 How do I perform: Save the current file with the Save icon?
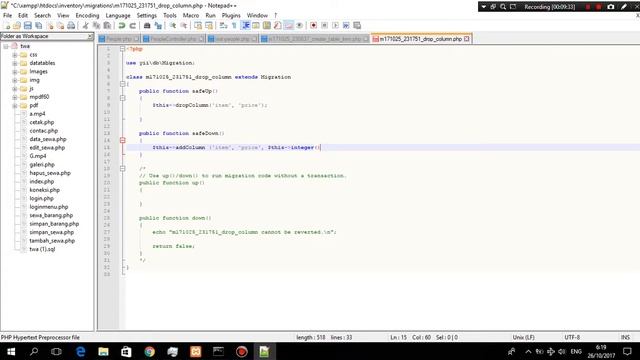[x=28, y=26]
